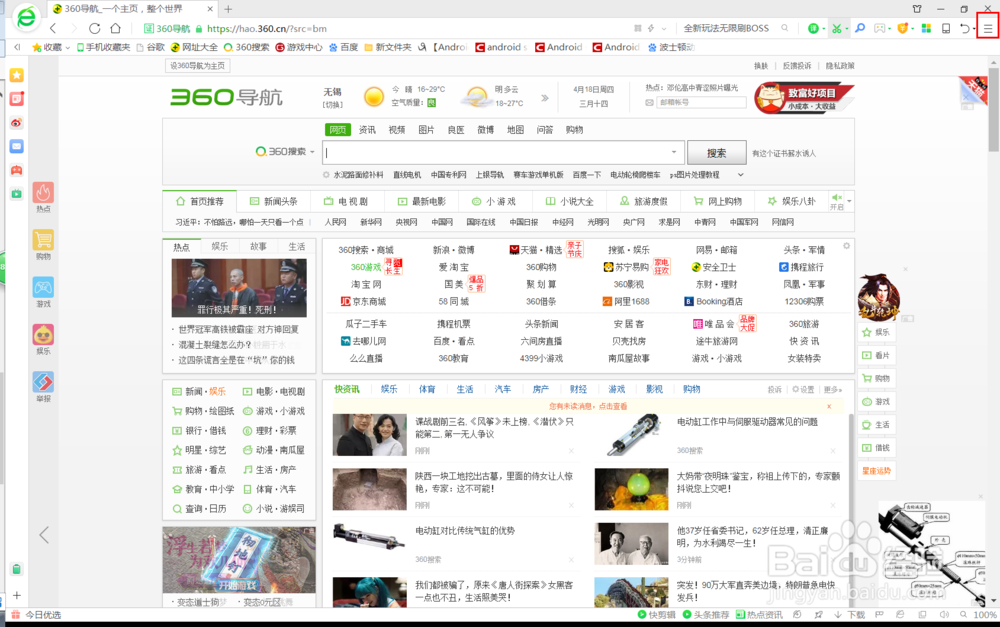
Task: Click the mobile phone assistant icon
Action: (x=946, y=28)
